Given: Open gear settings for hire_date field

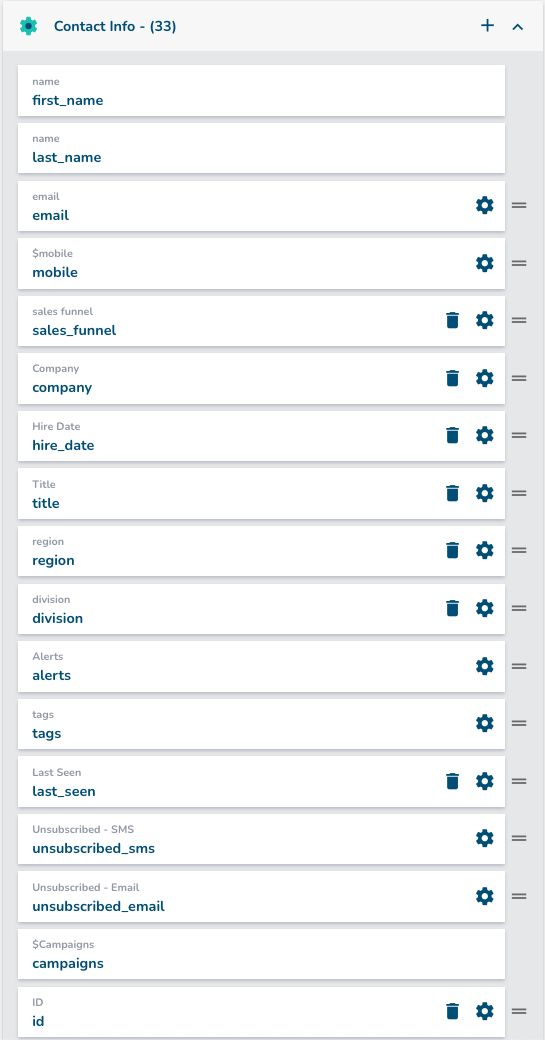Looking at the screenshot, I should 485,436.
